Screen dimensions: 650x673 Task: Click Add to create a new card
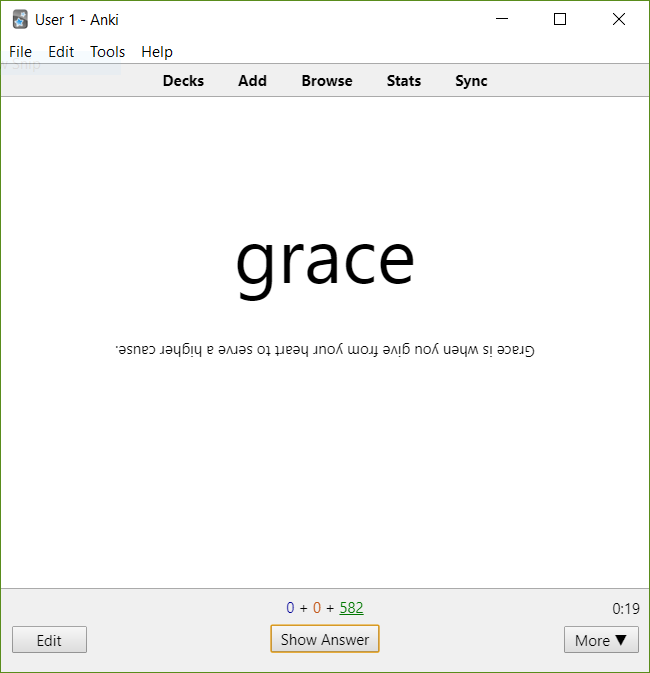pyautogui.click(x=252, y=81)
